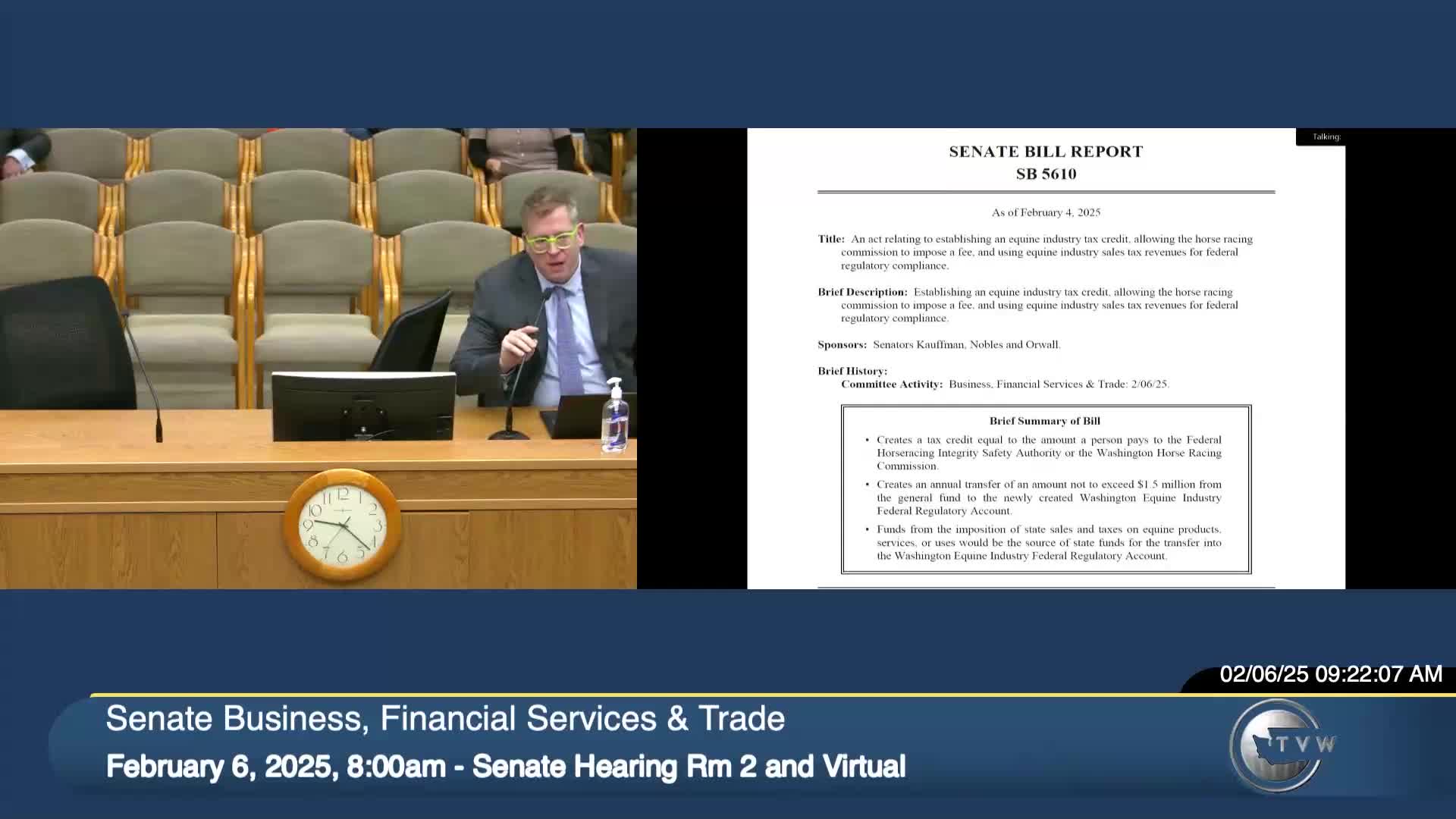Click the "Talking:" label on the slide
The image size is (1456, 819).
click(1326, 137)
